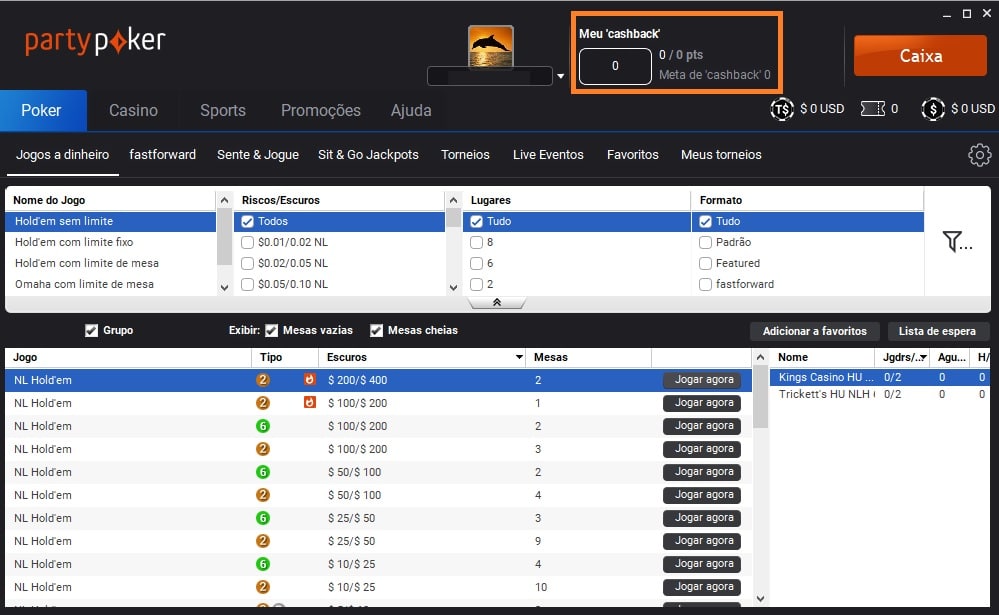Image resolution: width=999 pixels, height=615 pixels.
Task: Click the down arrow in the Nome do Jogo list scrollbar
Action: (x=224, y=287)
